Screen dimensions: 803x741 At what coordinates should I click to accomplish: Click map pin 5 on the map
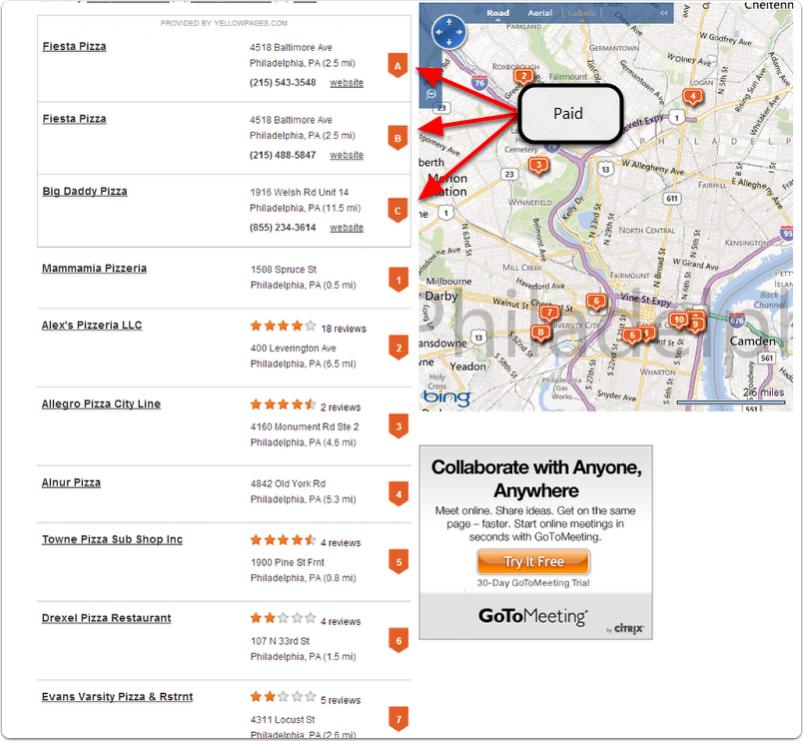tap(632, 336)
